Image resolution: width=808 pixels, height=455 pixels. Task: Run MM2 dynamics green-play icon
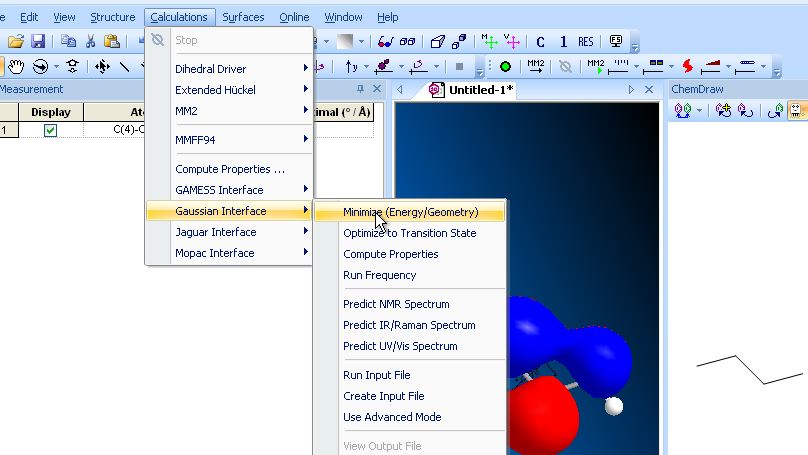[x=595, y=66]
